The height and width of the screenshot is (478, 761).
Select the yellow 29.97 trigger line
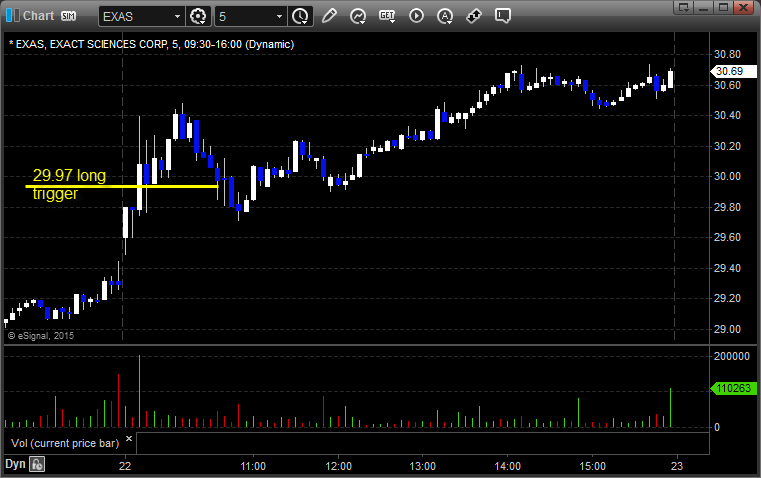click(122, 186)
